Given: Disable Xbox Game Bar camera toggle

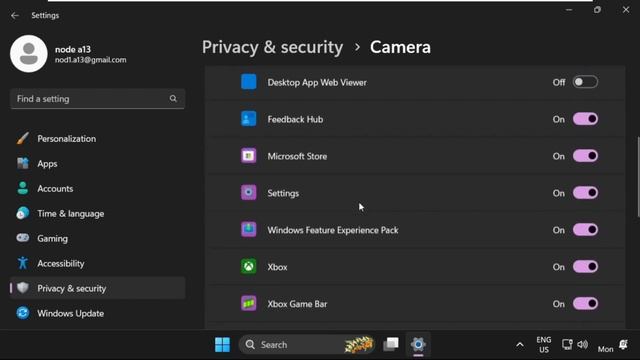Looking at the screenshot, I should (585, 304).
